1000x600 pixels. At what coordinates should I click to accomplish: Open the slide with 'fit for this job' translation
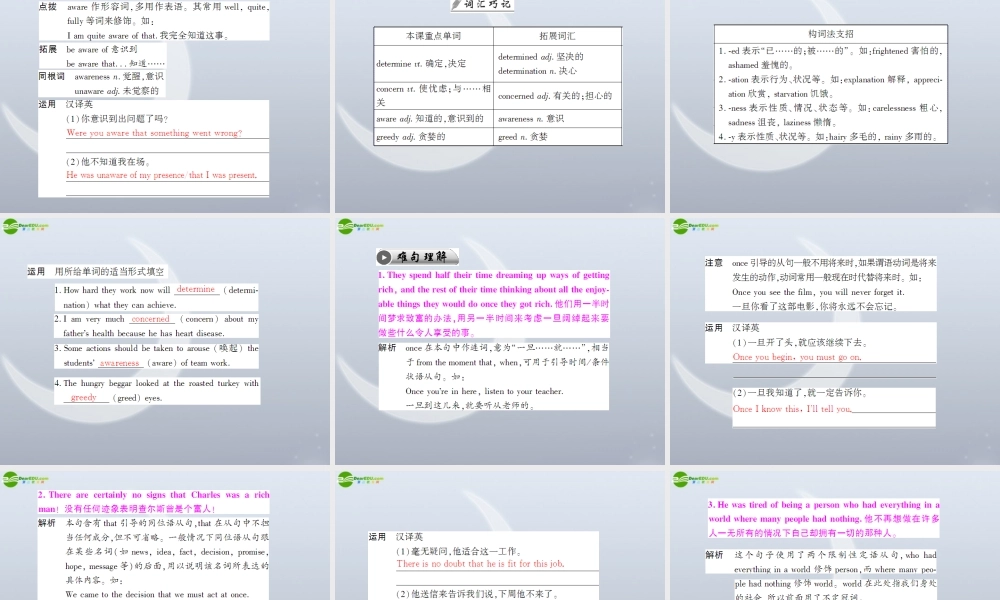[500, 535]
